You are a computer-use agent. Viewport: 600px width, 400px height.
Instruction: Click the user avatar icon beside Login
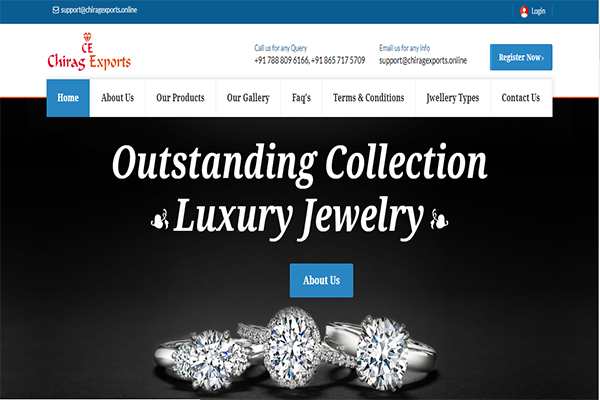[x=524, y=11]
